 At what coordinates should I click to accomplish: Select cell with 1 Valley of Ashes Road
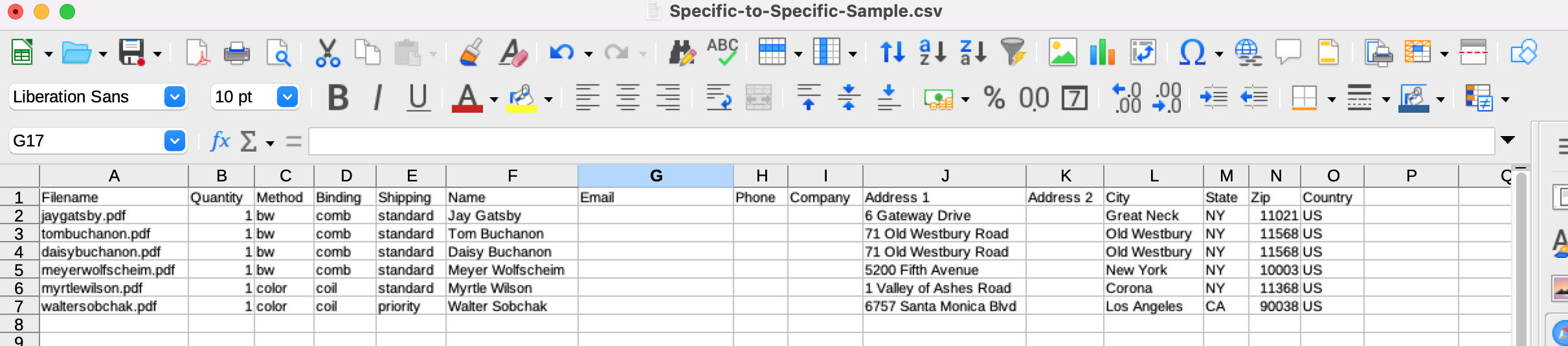pos(945,288)
